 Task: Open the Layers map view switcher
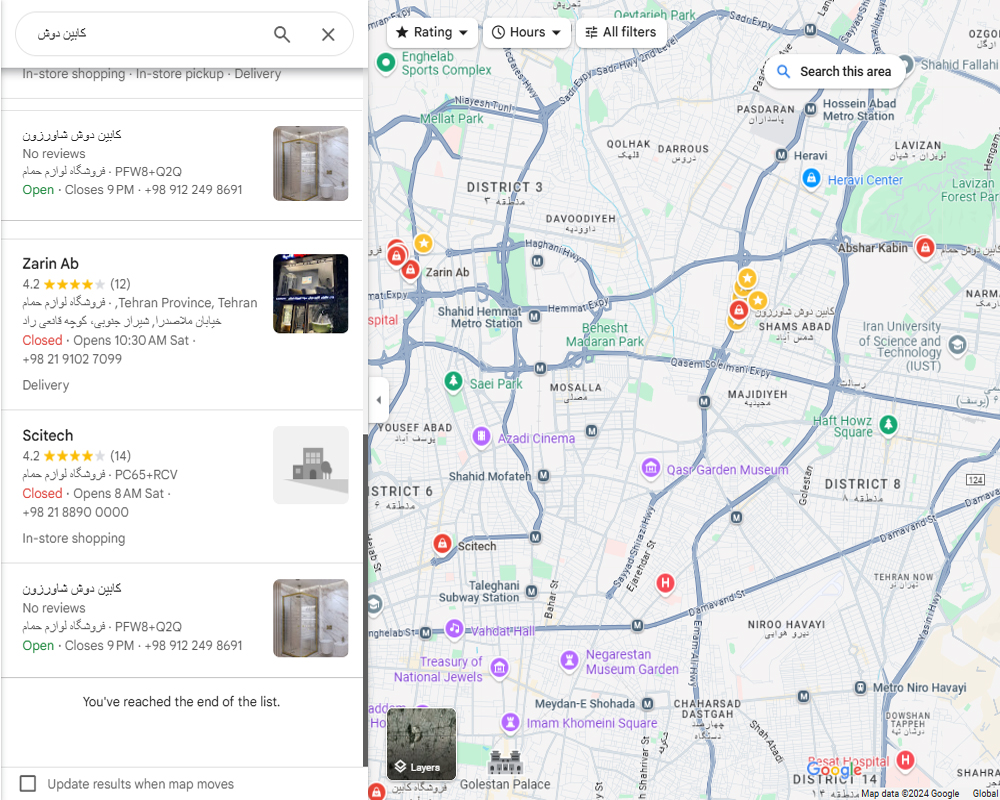422,744
